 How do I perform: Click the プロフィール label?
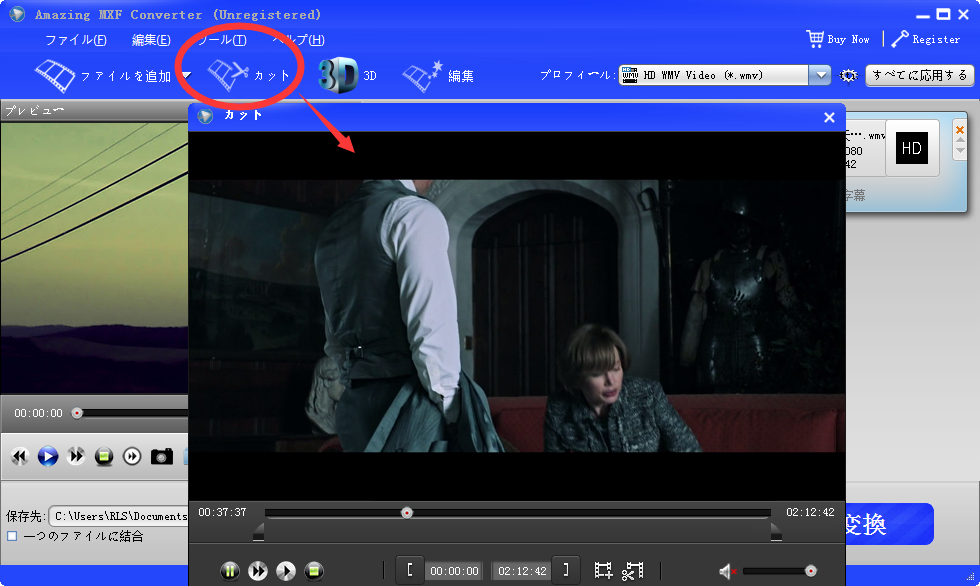click(x=577, y=75)
